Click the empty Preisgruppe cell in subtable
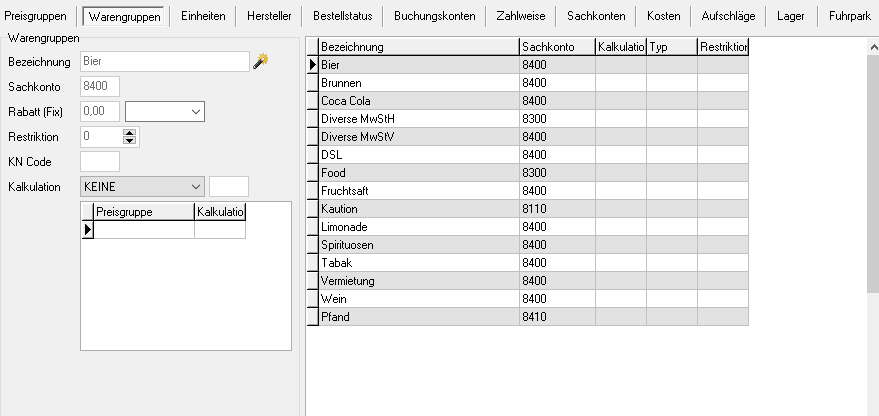Viewport: 879px width, 416px height. coord(143,230)
